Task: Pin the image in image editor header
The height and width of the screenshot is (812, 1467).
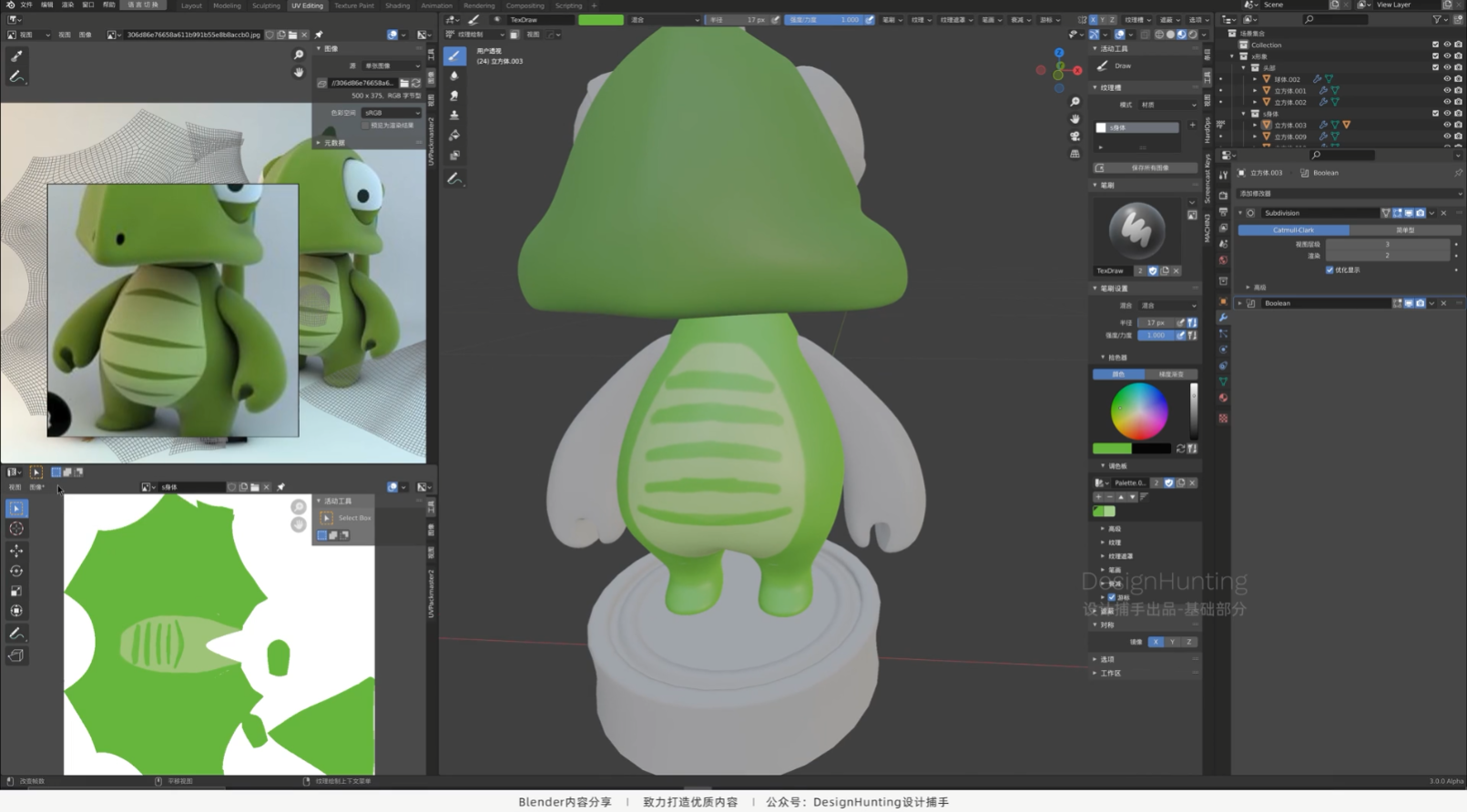Action: 318,35
